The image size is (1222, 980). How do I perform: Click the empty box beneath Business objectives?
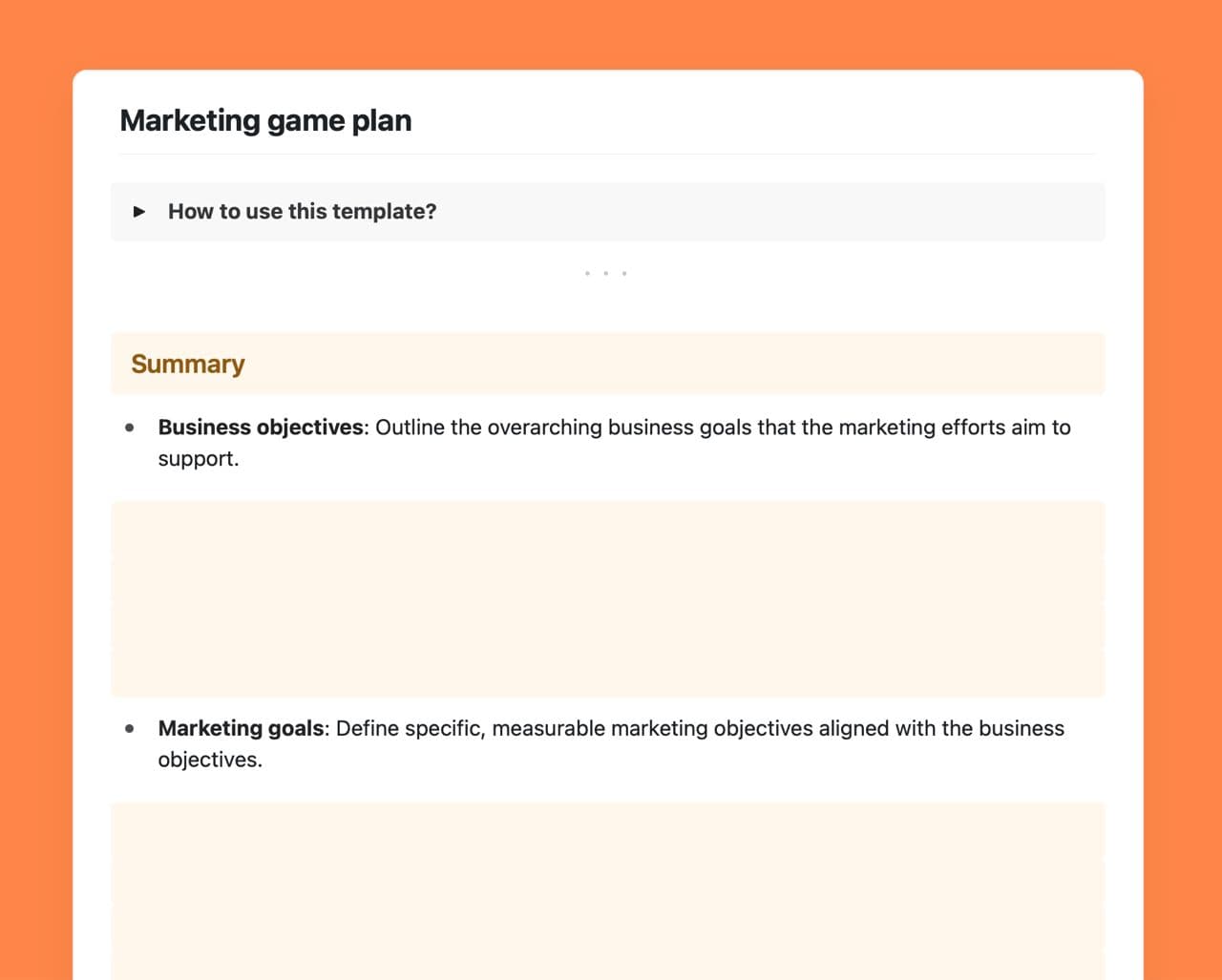[607, 598]
